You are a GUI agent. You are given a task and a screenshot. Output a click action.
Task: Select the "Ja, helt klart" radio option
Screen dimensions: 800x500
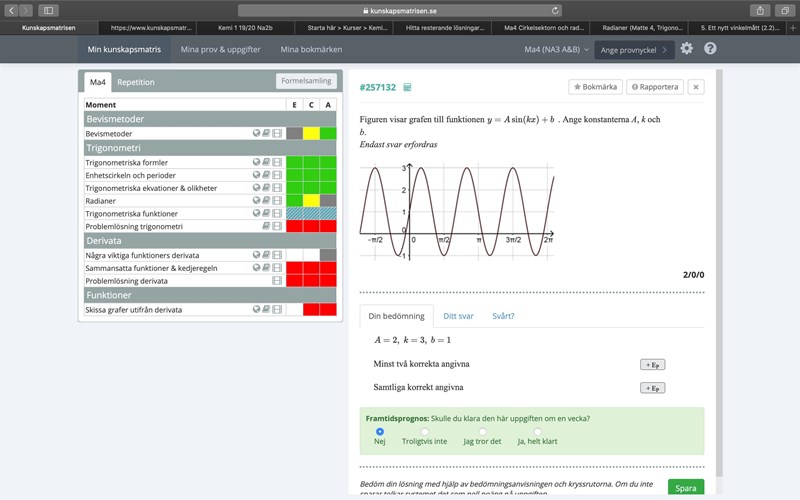pyautogui.click(x=538, y=431)
